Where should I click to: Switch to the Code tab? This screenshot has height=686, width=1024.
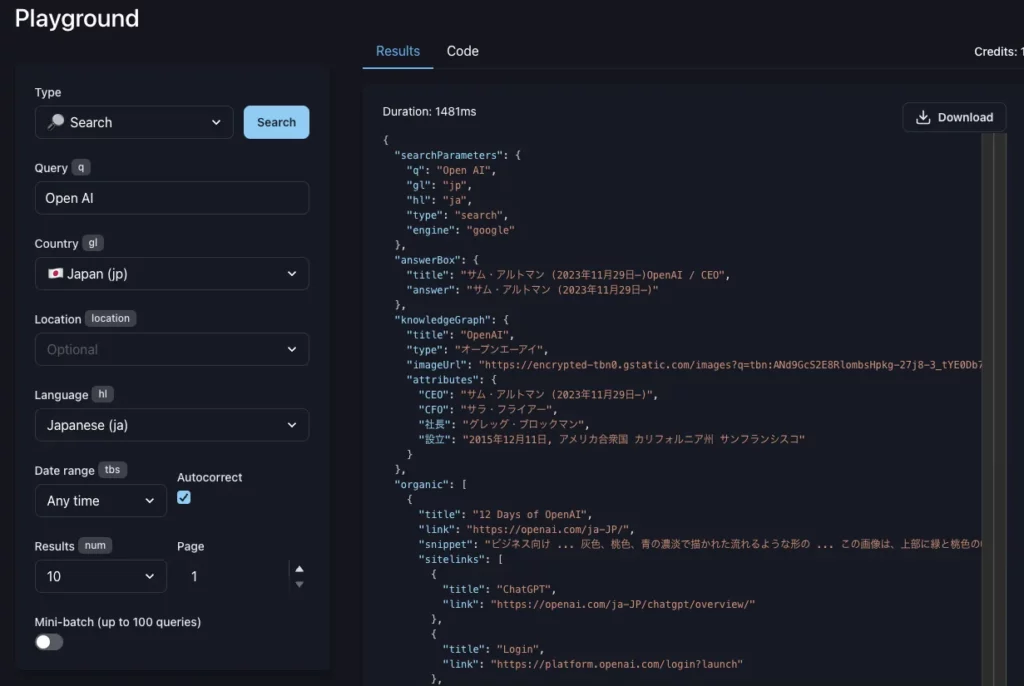[462, 51]
